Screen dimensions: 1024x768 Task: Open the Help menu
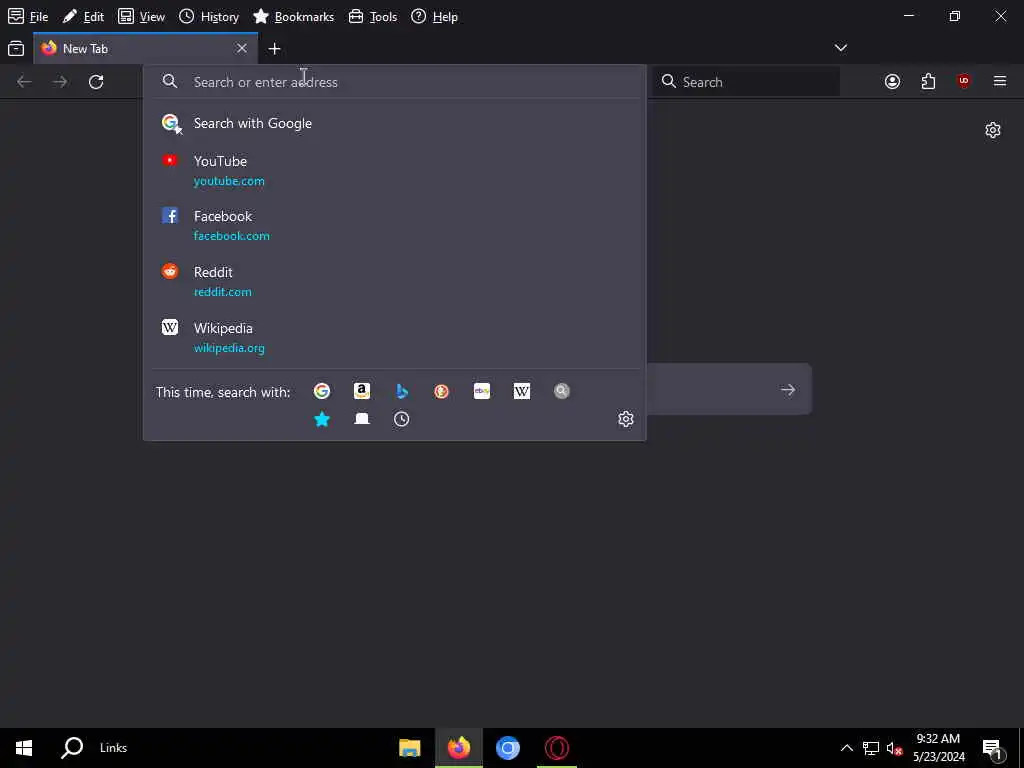434,16
